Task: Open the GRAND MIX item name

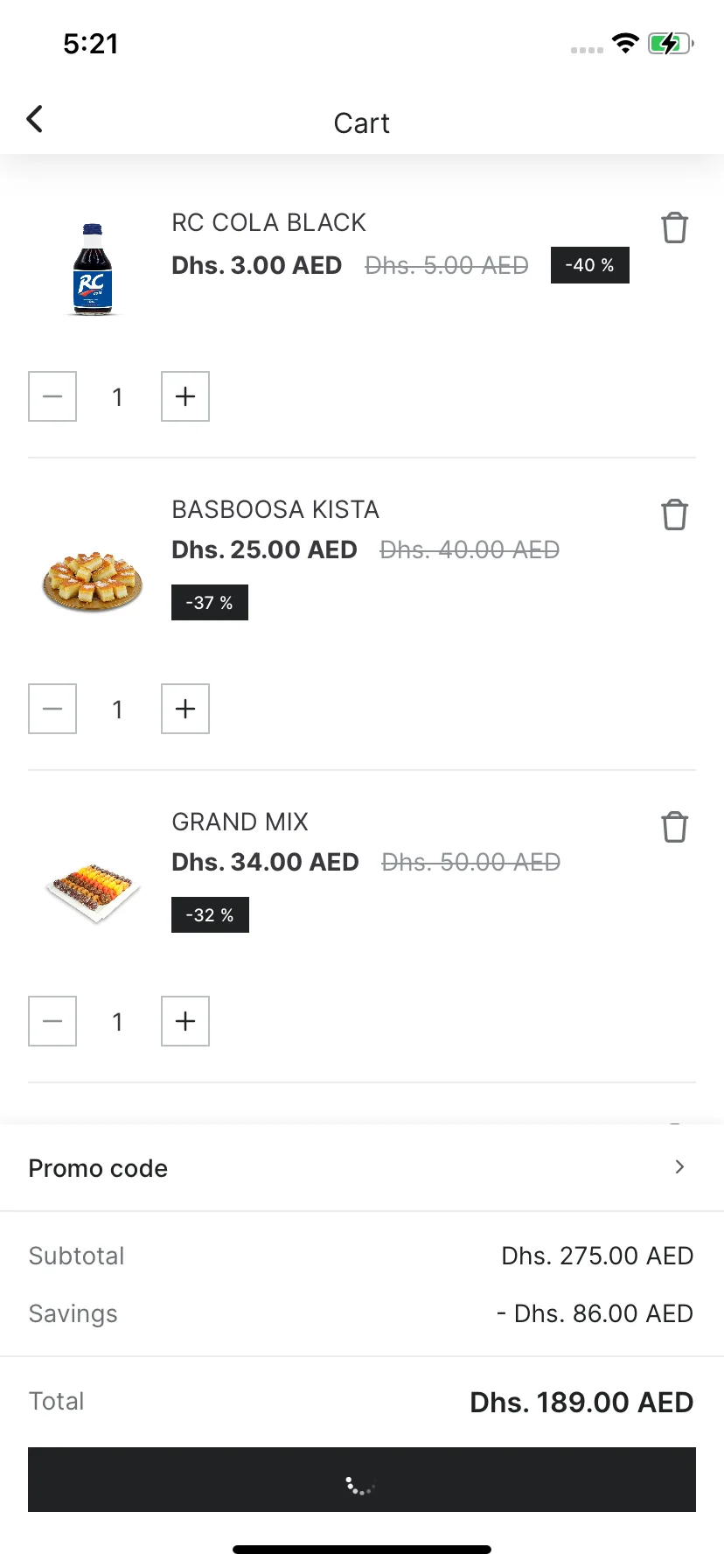Action: [x=240, y=822]
